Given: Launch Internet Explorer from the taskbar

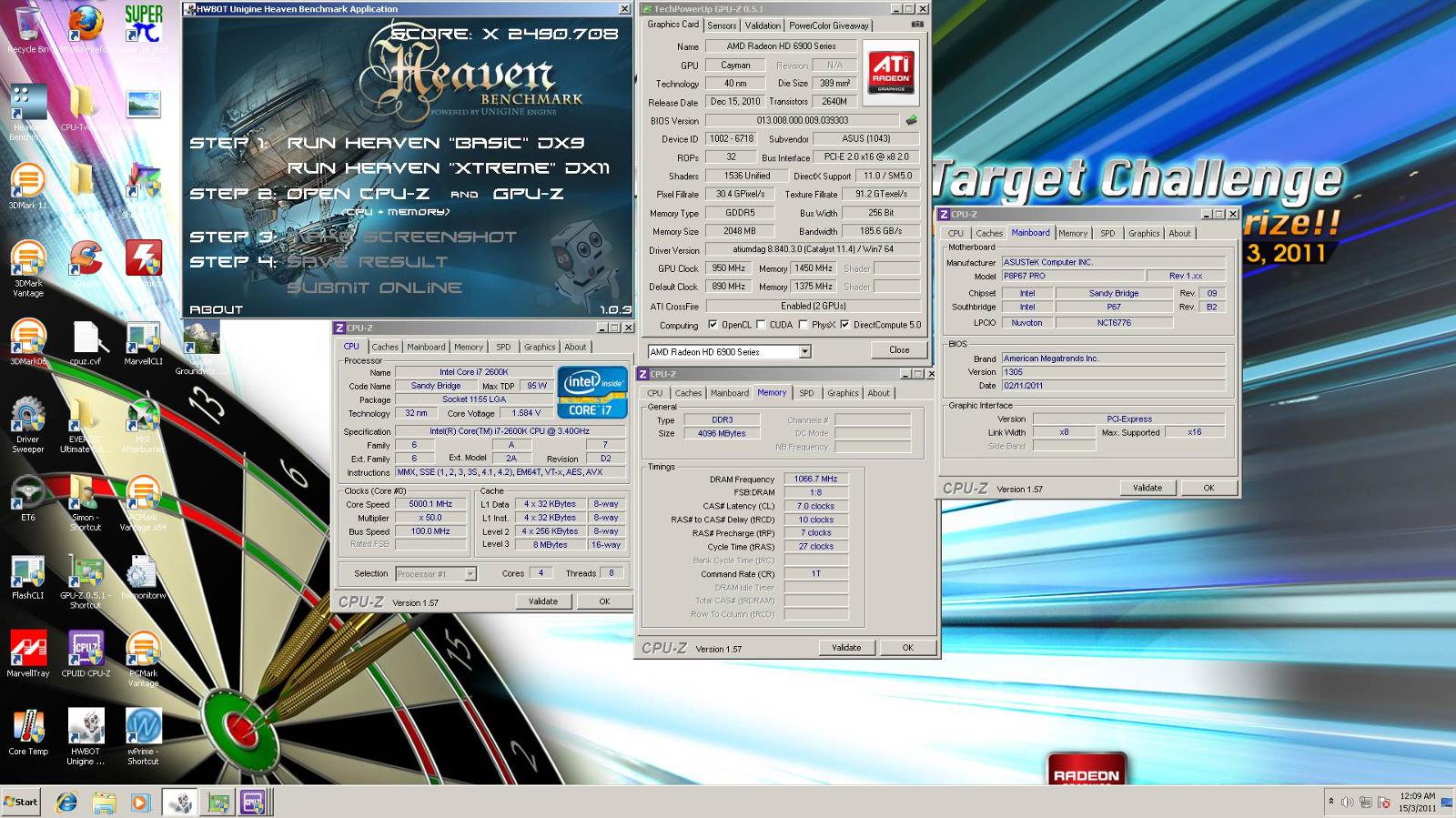Looking at the screenshot, I should [x=66, y=803].
